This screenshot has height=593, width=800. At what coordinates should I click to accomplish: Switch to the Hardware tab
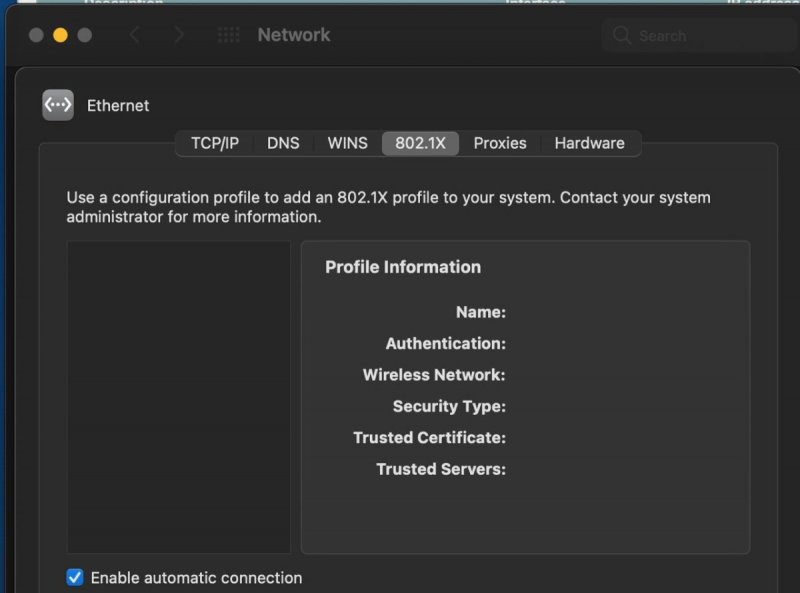589,143
